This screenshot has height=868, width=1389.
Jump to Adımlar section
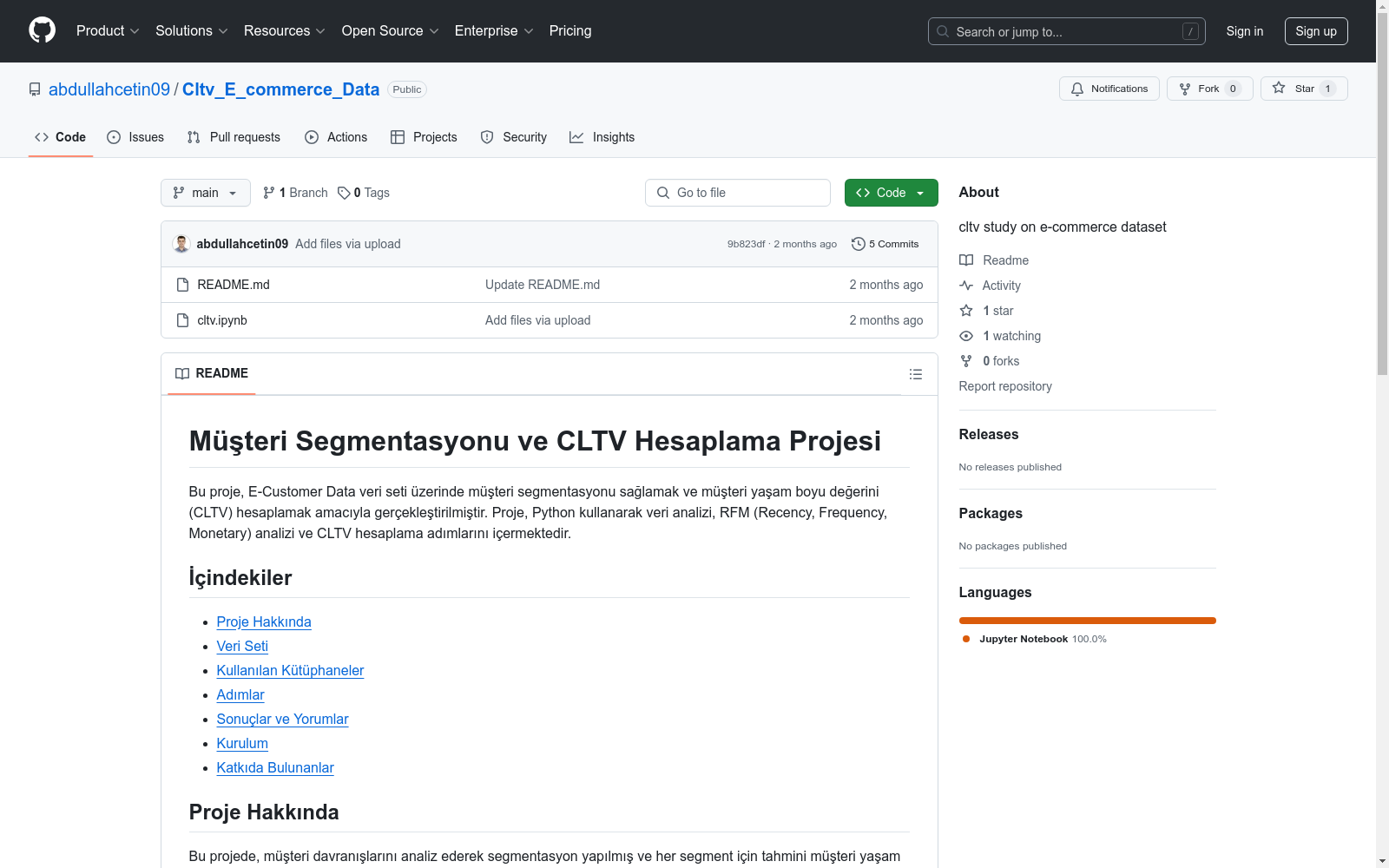(240, 694)
